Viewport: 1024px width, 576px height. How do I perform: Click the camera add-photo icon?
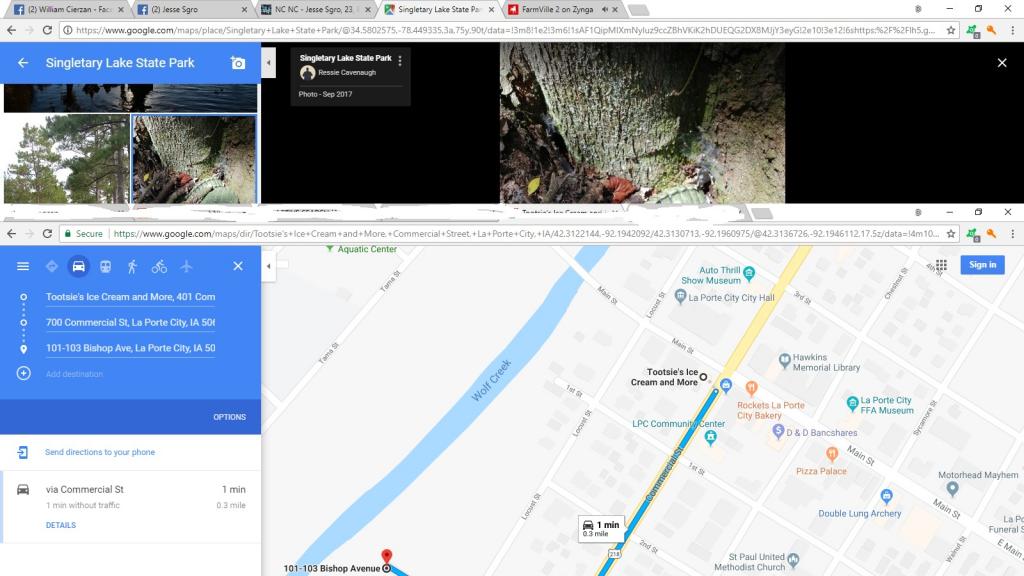pyautogui.click(x=238, y=63)
